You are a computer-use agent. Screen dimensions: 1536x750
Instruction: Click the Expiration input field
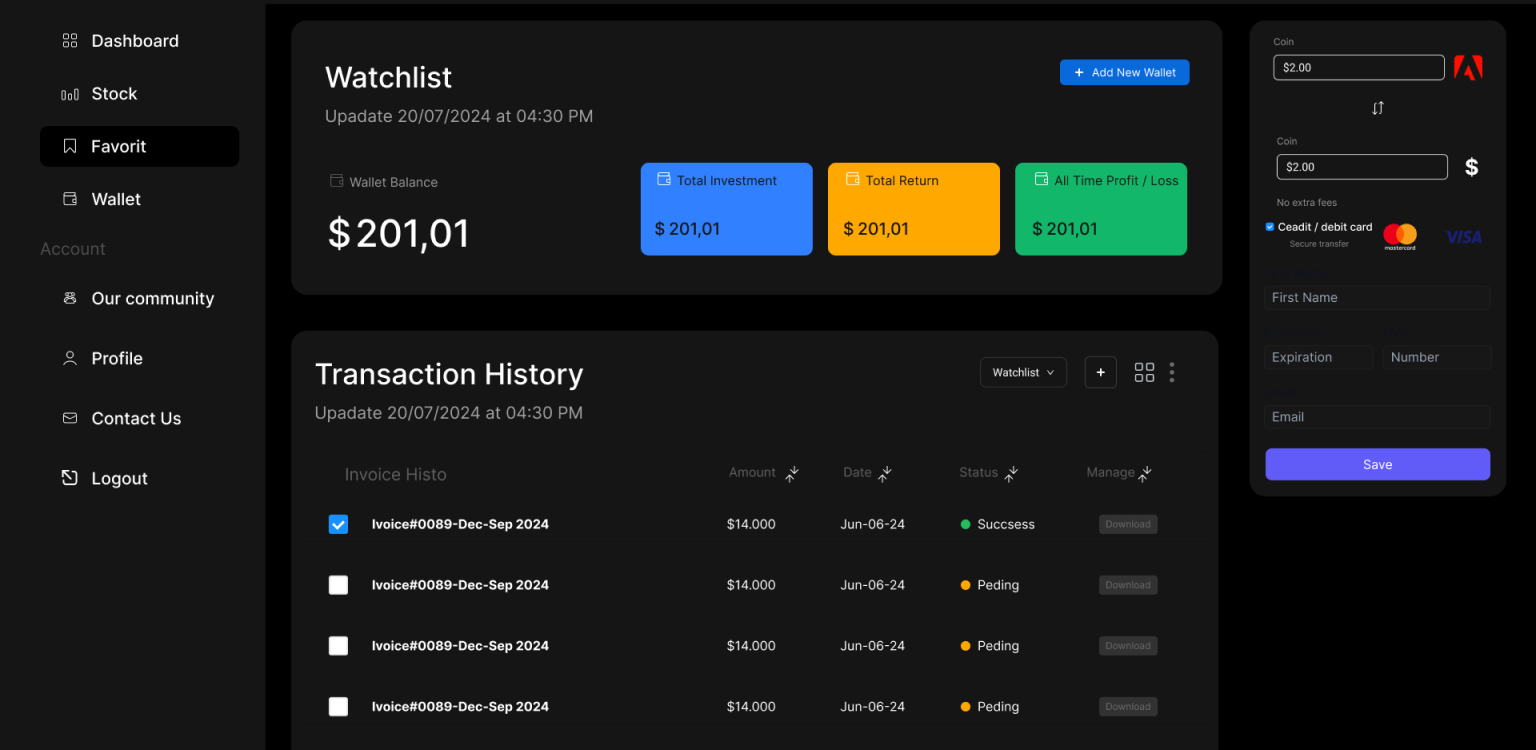[1319, 357]
